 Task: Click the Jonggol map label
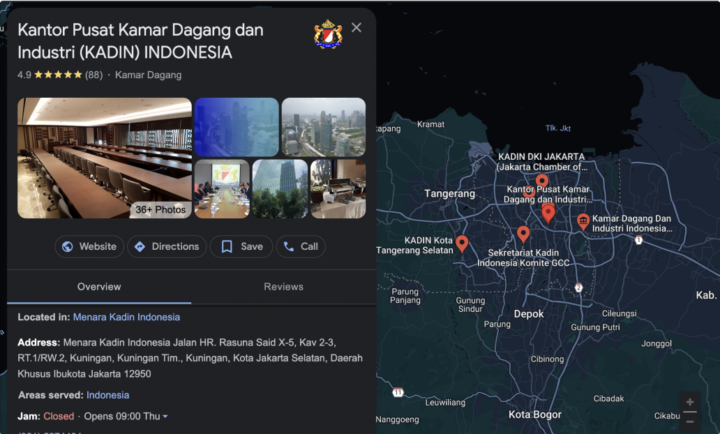point(657,344)
